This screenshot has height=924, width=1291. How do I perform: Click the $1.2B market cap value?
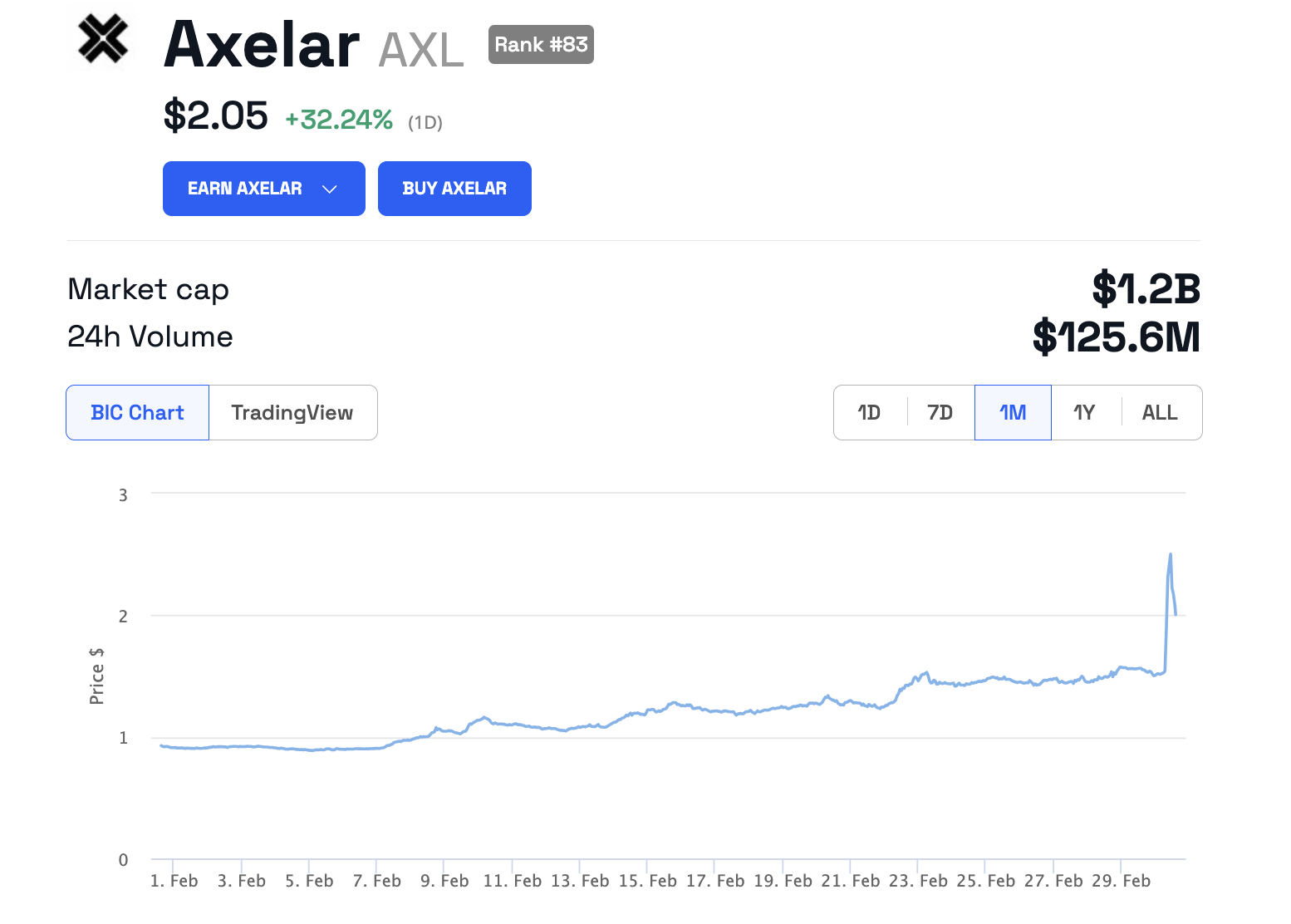click(x=1146, y=289)
